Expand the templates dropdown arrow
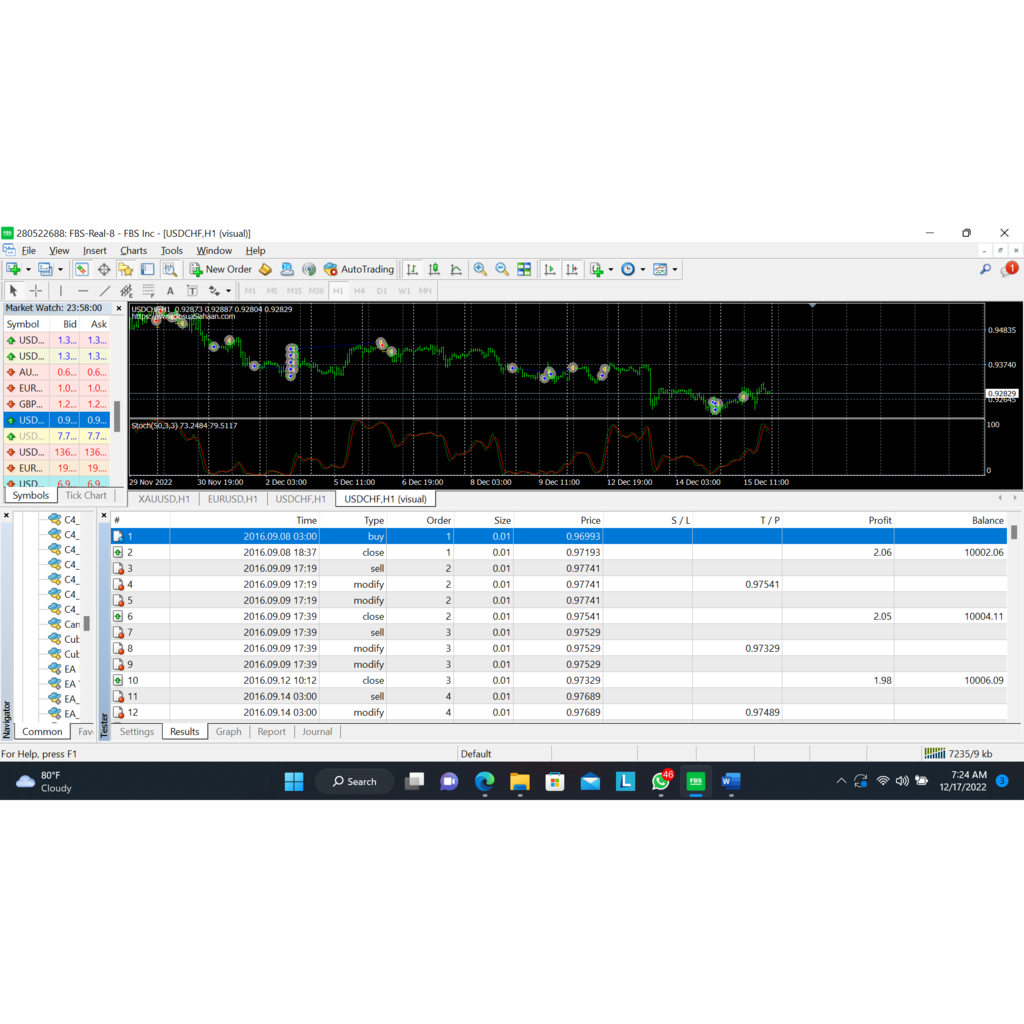 [x=675, y=269]
